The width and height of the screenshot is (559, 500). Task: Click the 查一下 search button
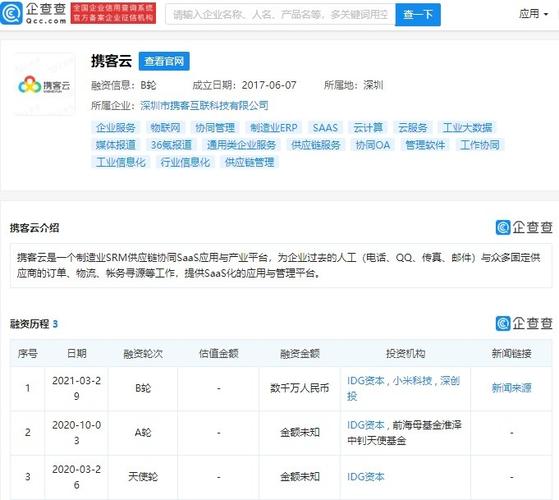coord(418,15)
